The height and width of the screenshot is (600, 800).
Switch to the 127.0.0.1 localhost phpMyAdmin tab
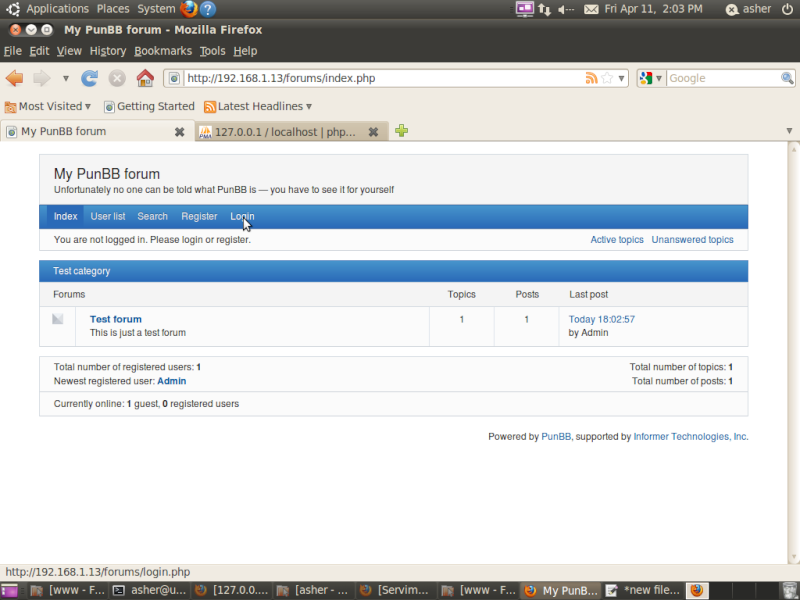click(x=291, y=132)
